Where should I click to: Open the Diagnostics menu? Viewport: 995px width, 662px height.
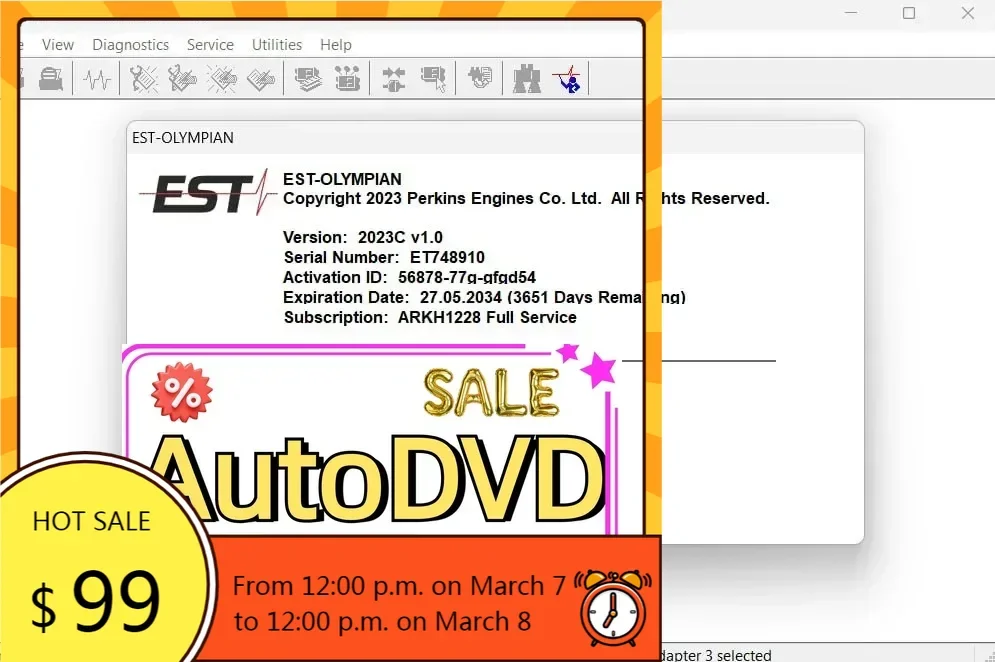click(130, 45)
